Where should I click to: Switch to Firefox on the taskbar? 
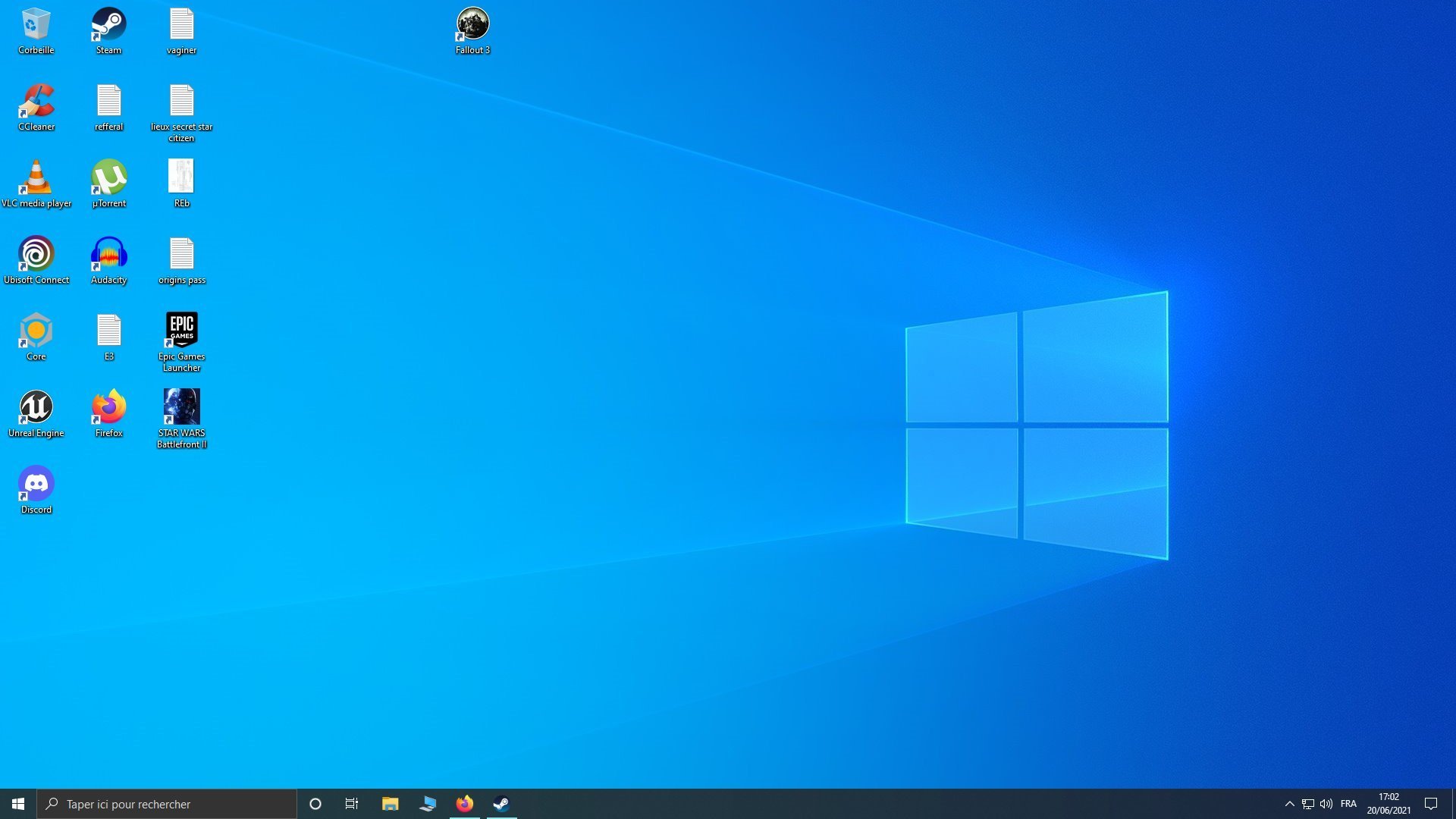(464, 804)
